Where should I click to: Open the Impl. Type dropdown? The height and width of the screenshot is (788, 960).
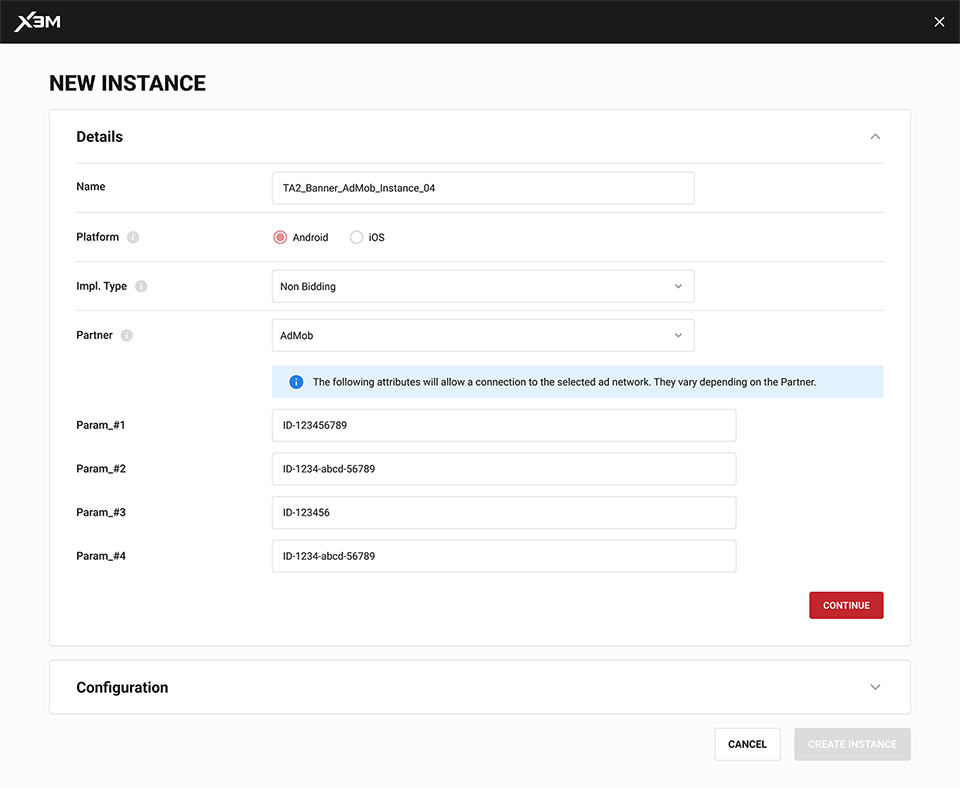click(x=483, y=286)
